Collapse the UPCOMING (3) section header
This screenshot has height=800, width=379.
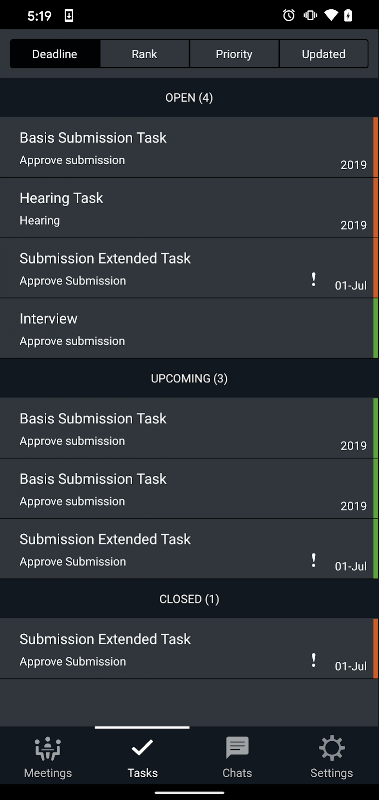click(x=189, y=378)
